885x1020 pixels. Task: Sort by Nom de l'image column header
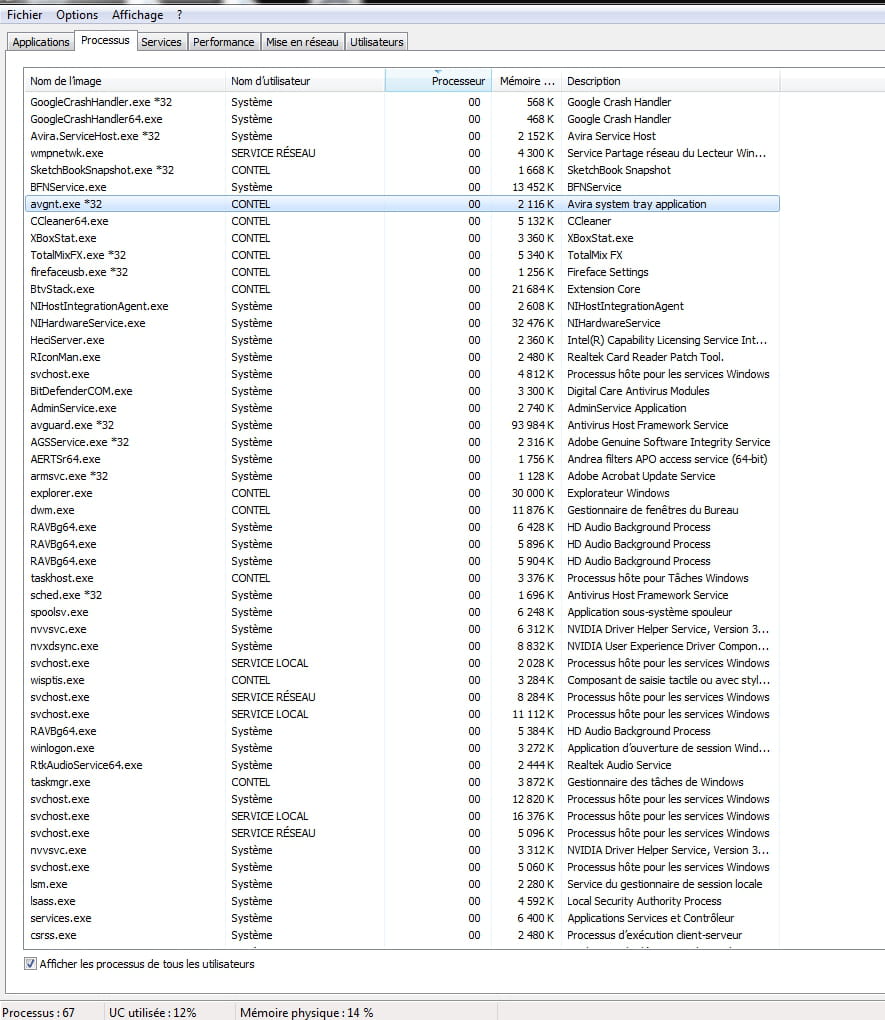[125, 81]
